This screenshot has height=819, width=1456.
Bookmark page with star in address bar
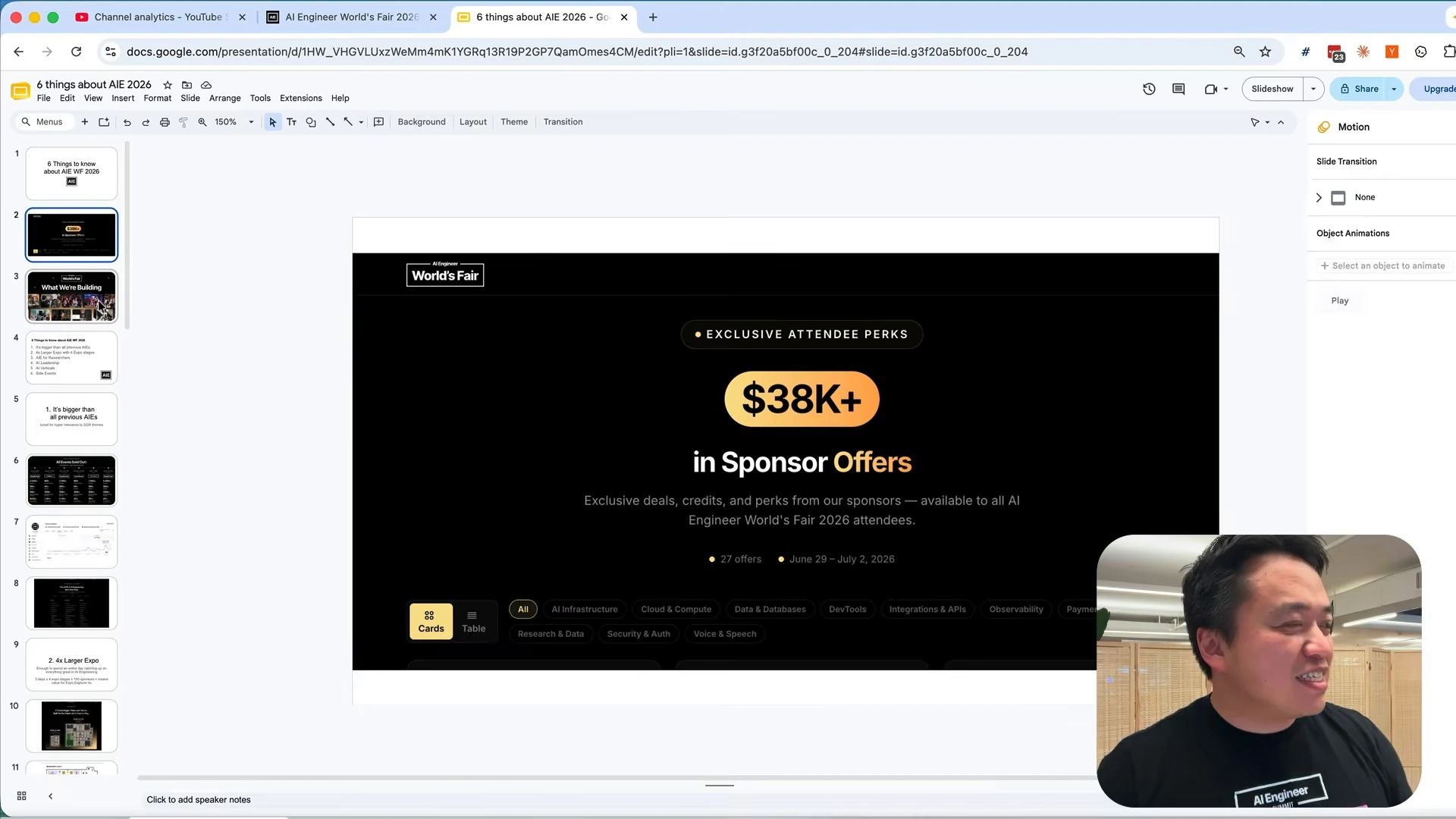tap(1265, 52)
